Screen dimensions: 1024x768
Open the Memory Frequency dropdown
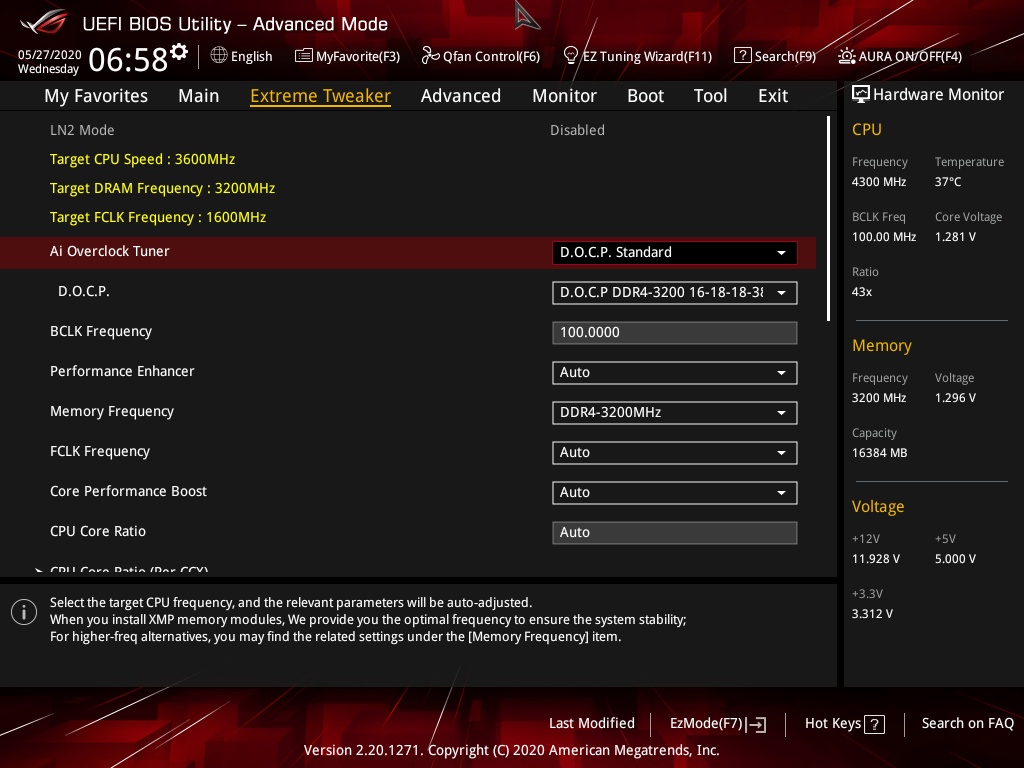[x=674, y=413]
